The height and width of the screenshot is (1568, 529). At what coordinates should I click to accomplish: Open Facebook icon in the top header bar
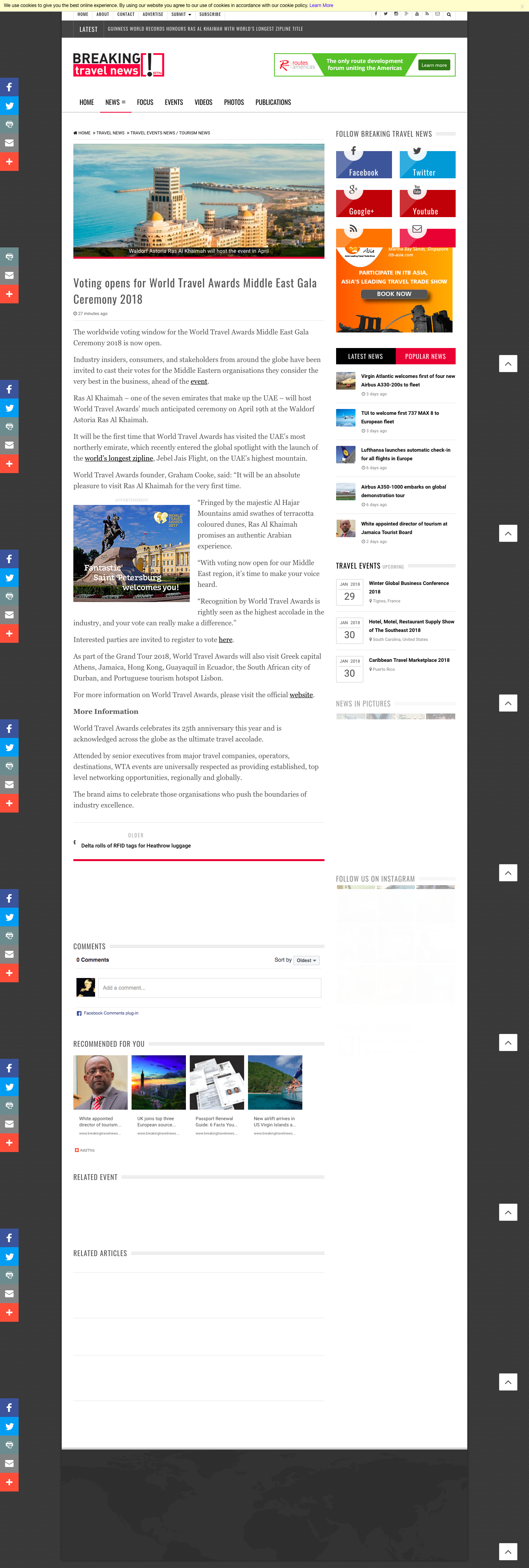tap(375, 14)
